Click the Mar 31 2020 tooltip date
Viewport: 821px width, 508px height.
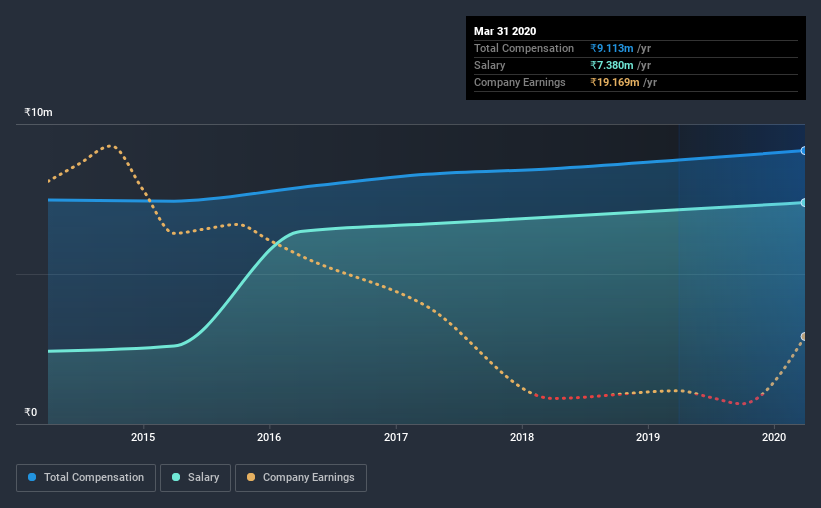coord(505,31)
